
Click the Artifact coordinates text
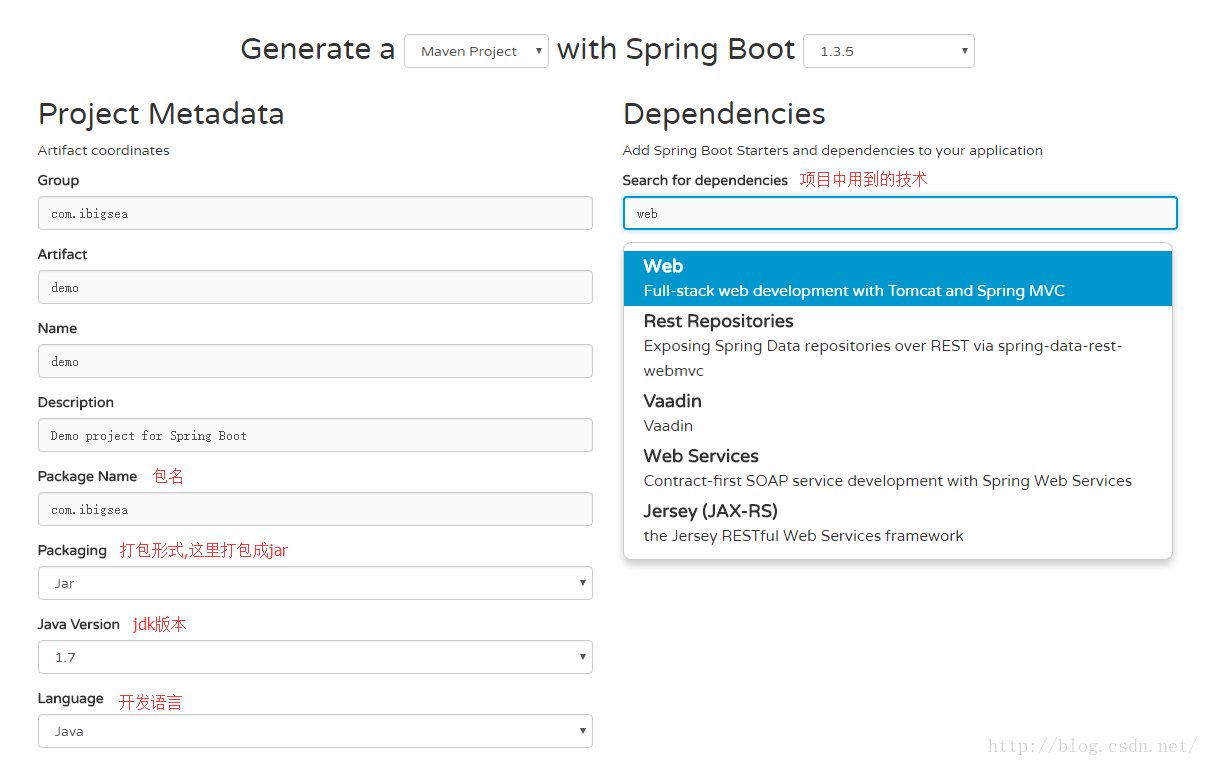coord(104,151)
